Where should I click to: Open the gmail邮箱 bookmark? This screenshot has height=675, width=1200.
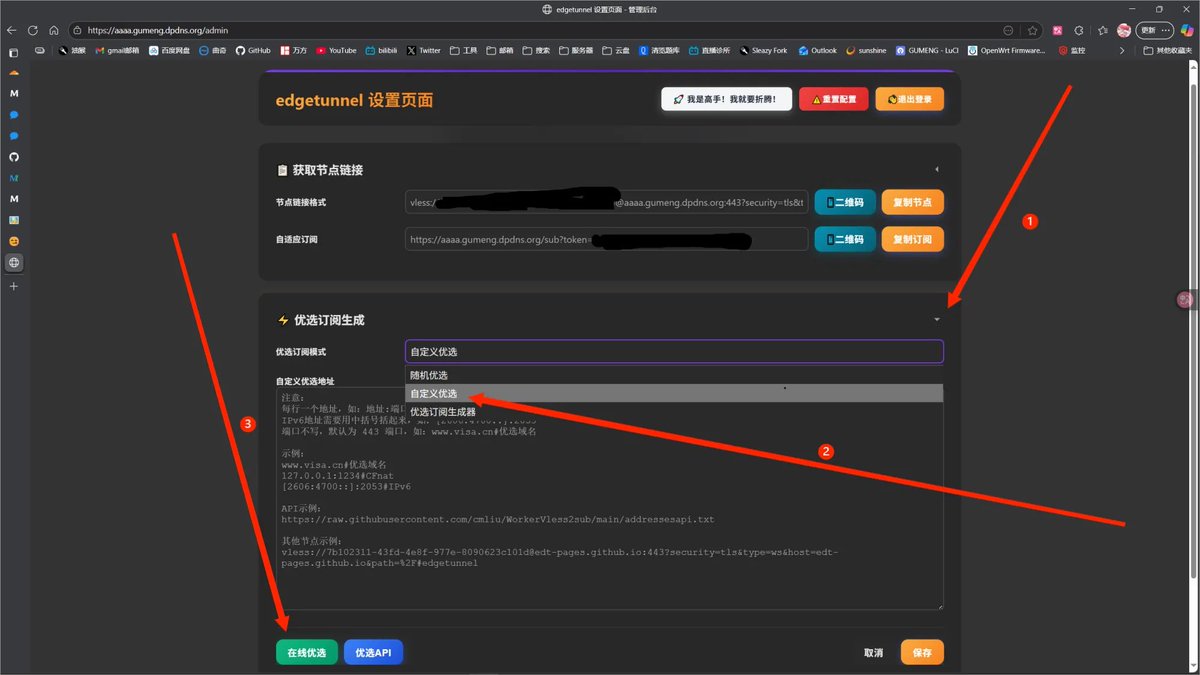(118, 50)
